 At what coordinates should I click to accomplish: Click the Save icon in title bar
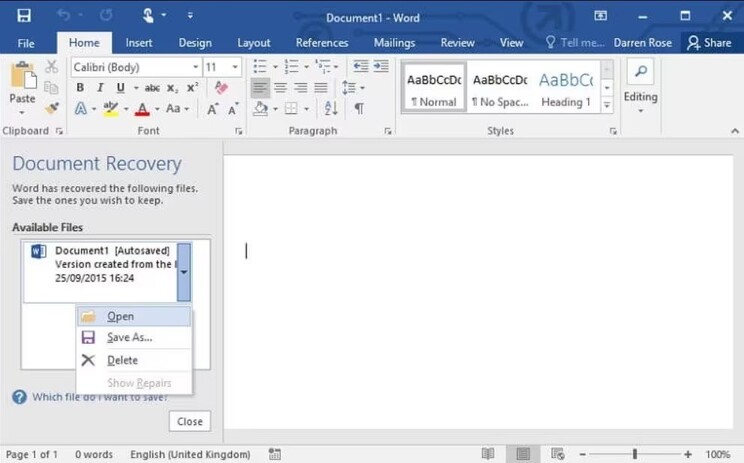click(x=24, y=16)
